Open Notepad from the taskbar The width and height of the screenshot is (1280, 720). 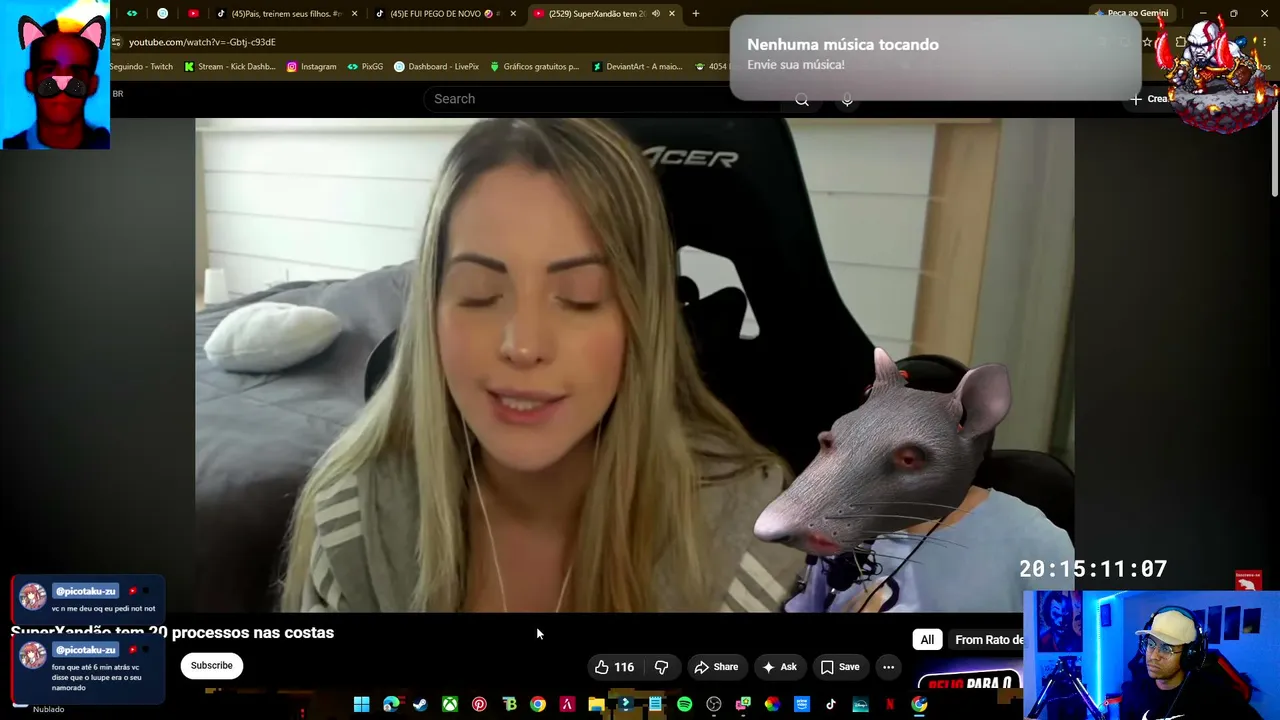point(655,705)
